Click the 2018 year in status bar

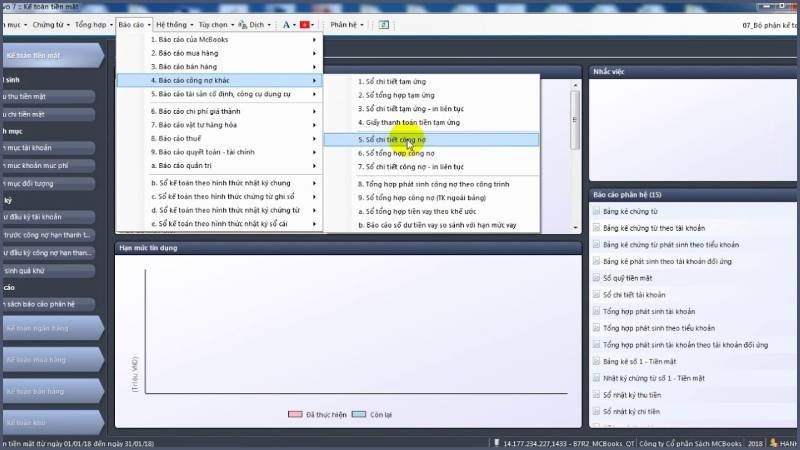(x=755, y=443)
